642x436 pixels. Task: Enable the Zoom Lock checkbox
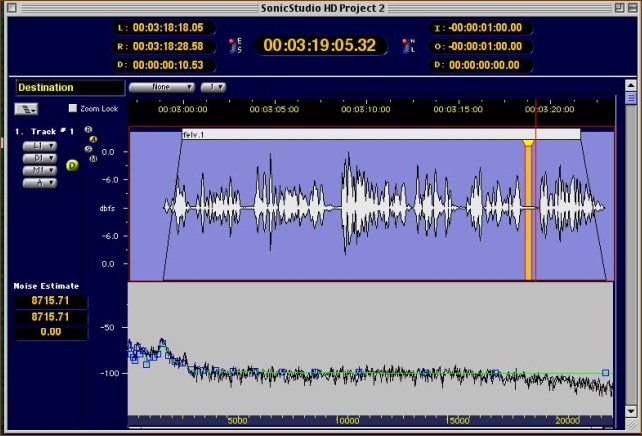coord(72,108)
